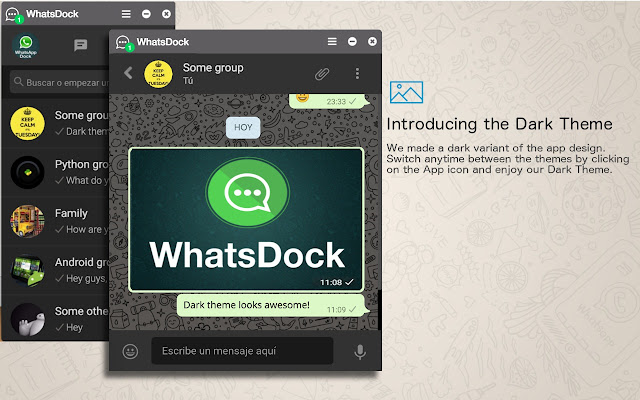Open the Family chat in list
This screenshot has width=640, height=400.
point(56,221)
